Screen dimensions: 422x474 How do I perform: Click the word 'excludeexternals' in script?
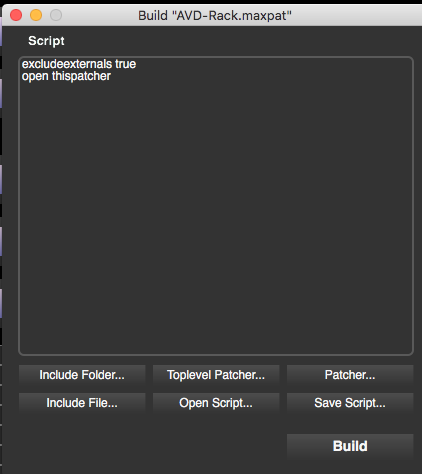pyautogui.click(x=67, y=64)
